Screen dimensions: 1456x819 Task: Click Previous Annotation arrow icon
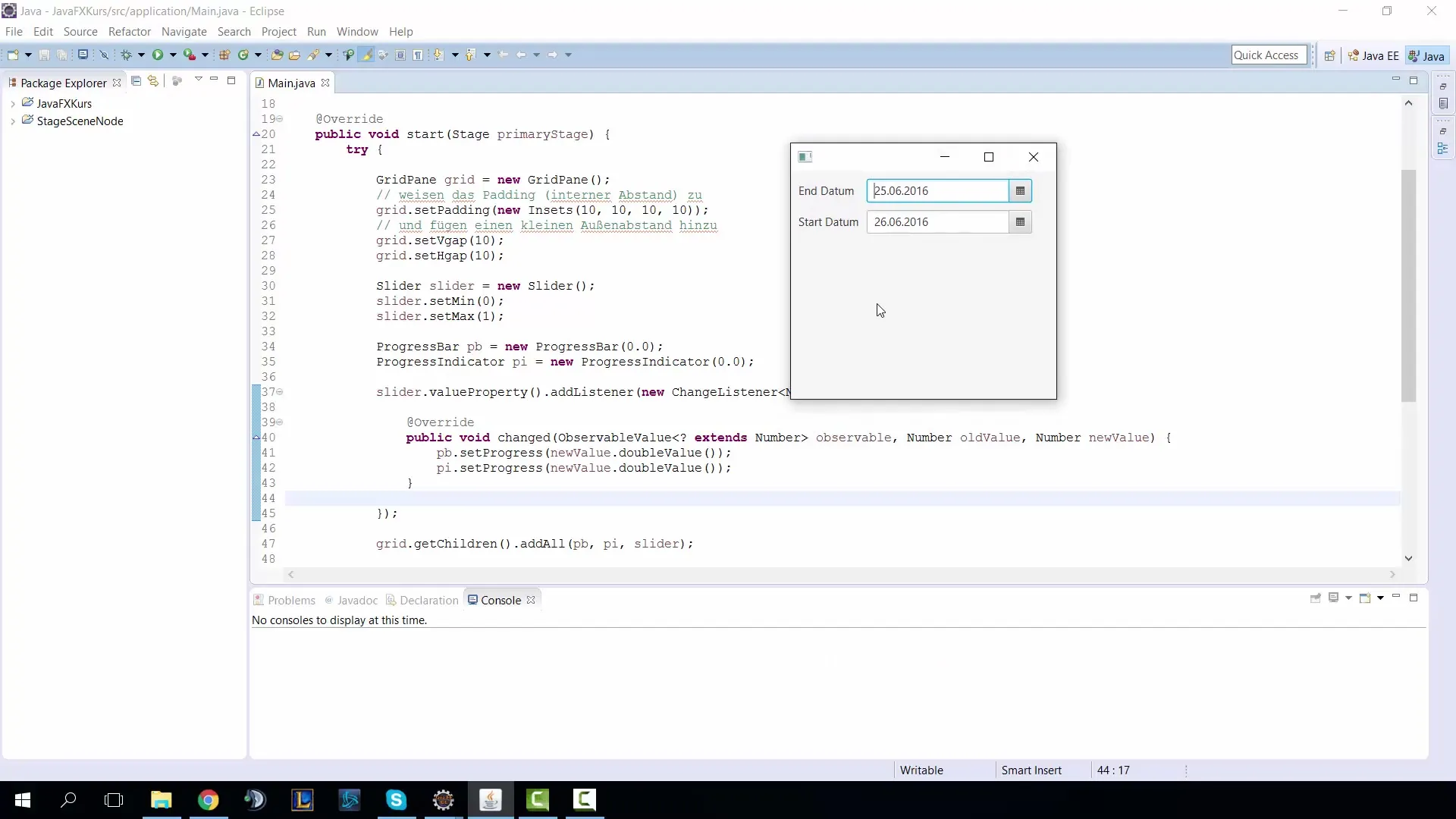coord(471,55)
